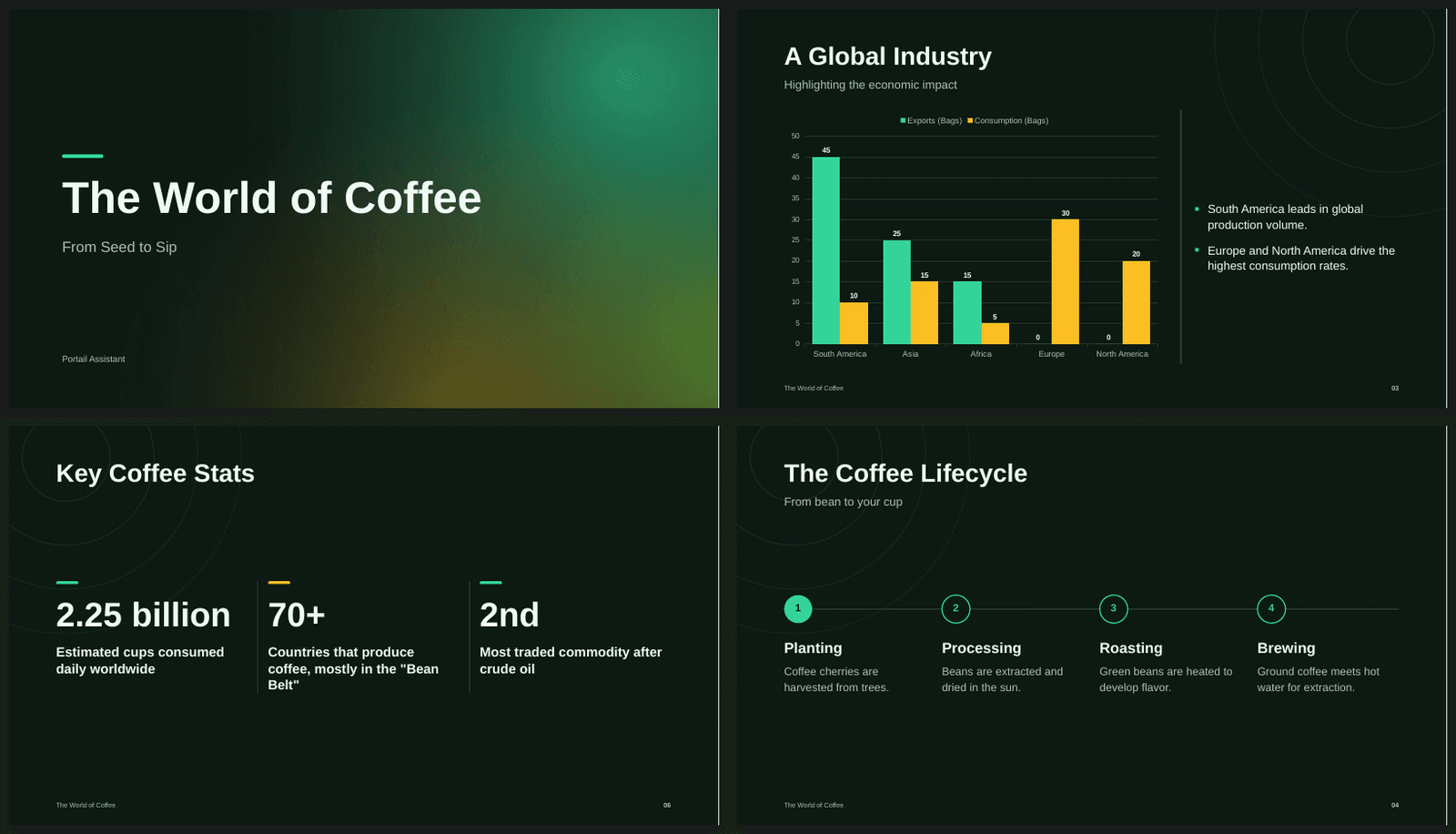Select step circle 3 above Roasting
Viewport: 1456px width, 834px height.
pos(1114,609)
